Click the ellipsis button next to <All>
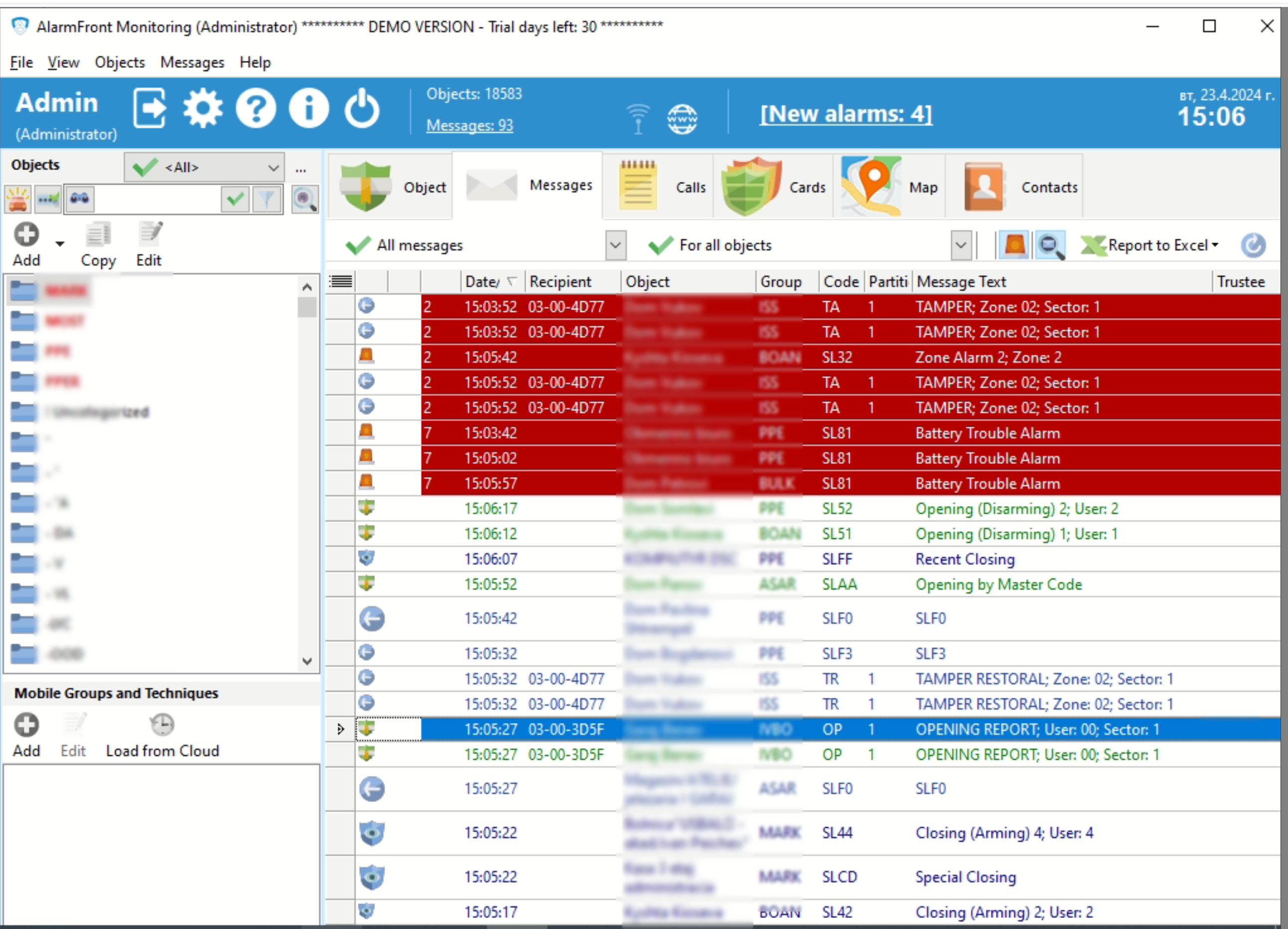The width and height of the screenshot is (1288, 929). click(x=301, y=169)
